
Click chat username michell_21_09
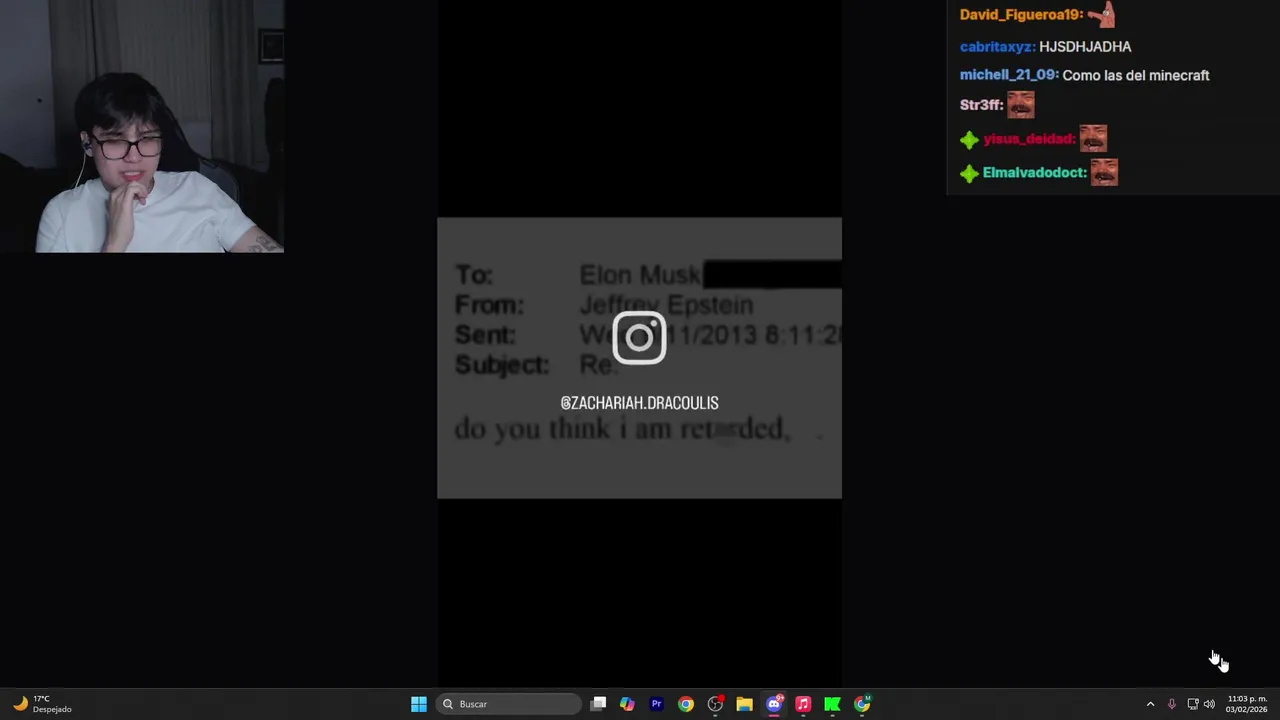(1009, 75)
